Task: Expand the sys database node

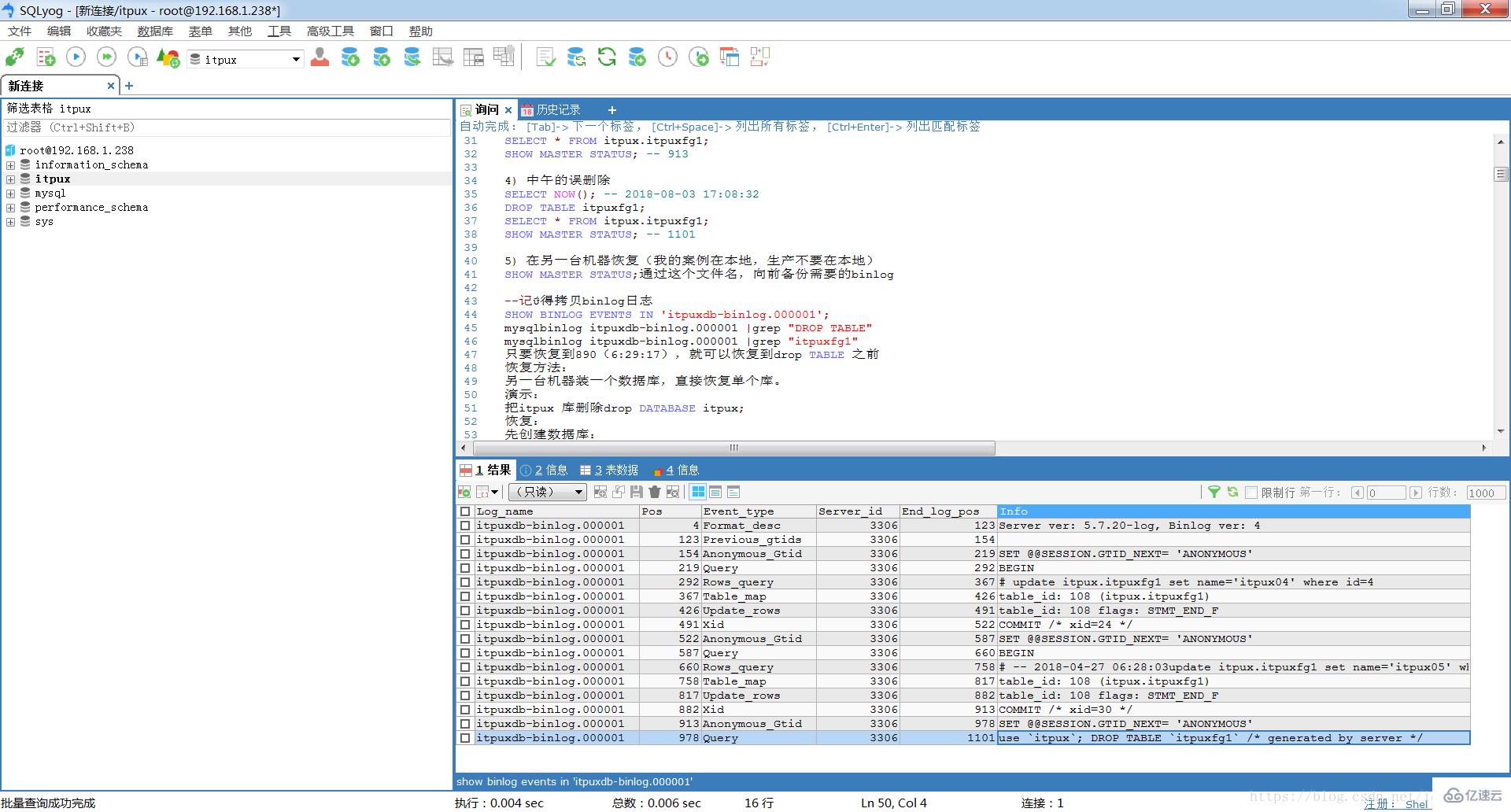Action: 10,222
